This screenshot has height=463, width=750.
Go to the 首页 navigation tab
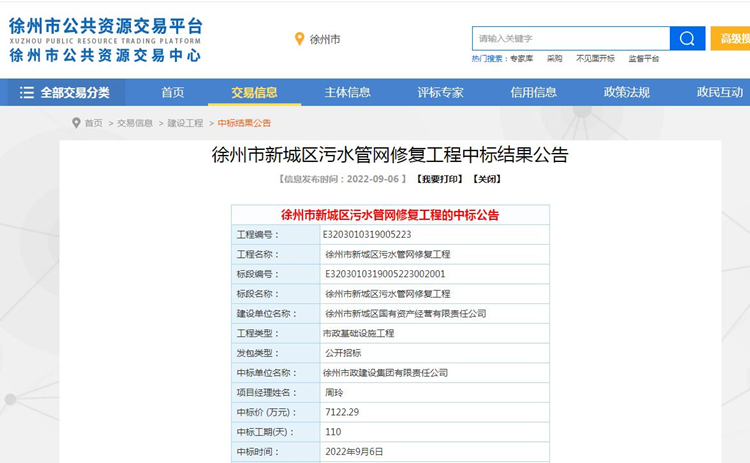[173, 92]
